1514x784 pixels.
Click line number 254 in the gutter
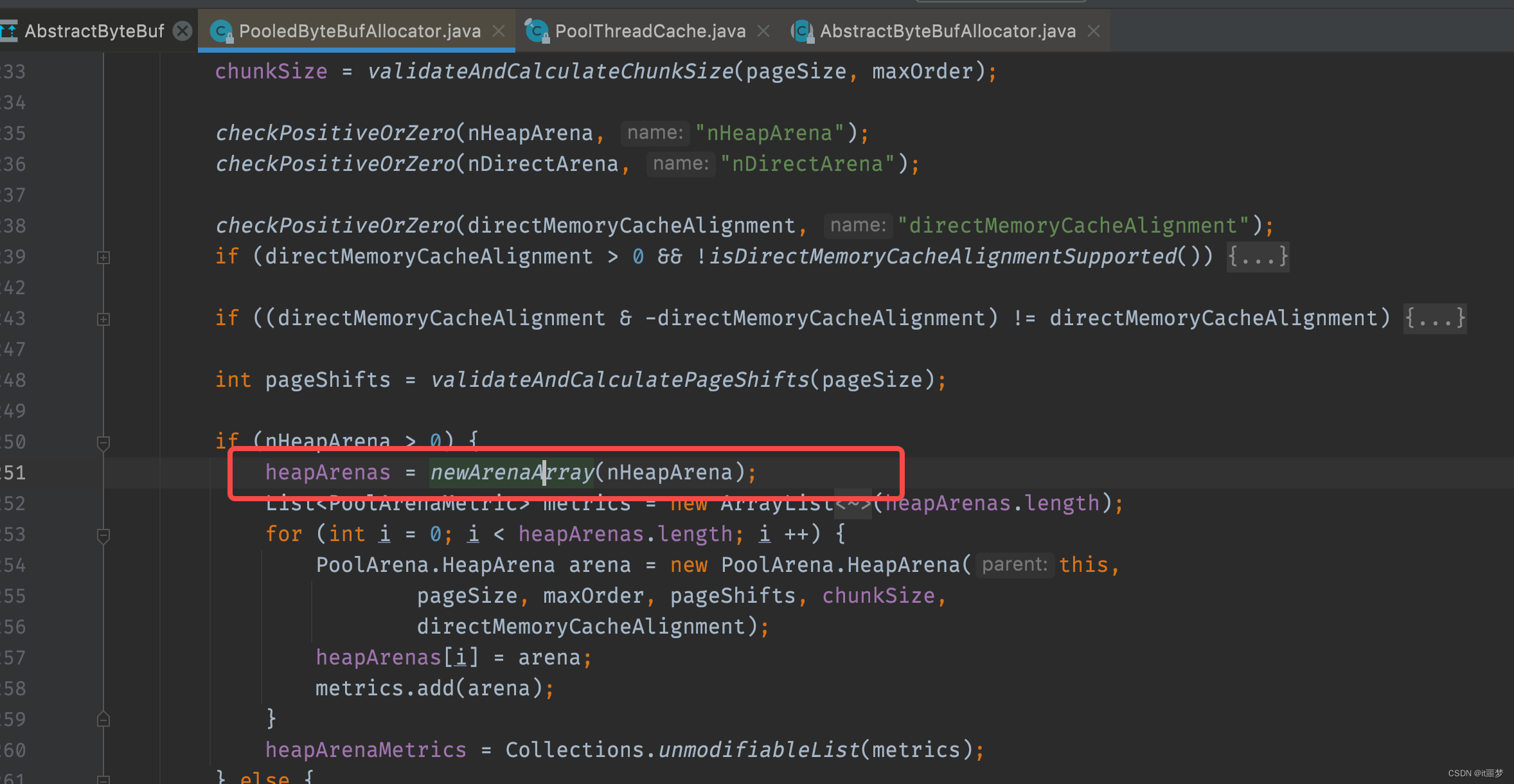(x=13, y=565)
